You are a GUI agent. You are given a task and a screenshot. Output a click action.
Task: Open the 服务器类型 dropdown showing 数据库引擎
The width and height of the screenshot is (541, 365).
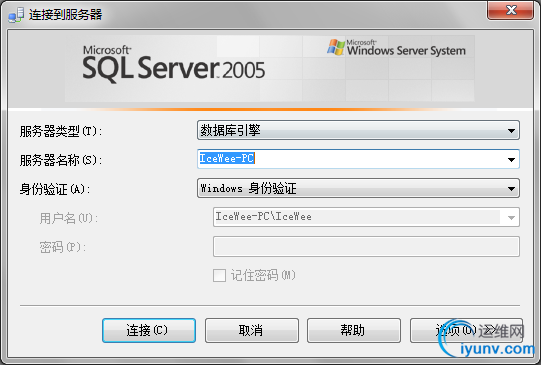tap(358, 130)
